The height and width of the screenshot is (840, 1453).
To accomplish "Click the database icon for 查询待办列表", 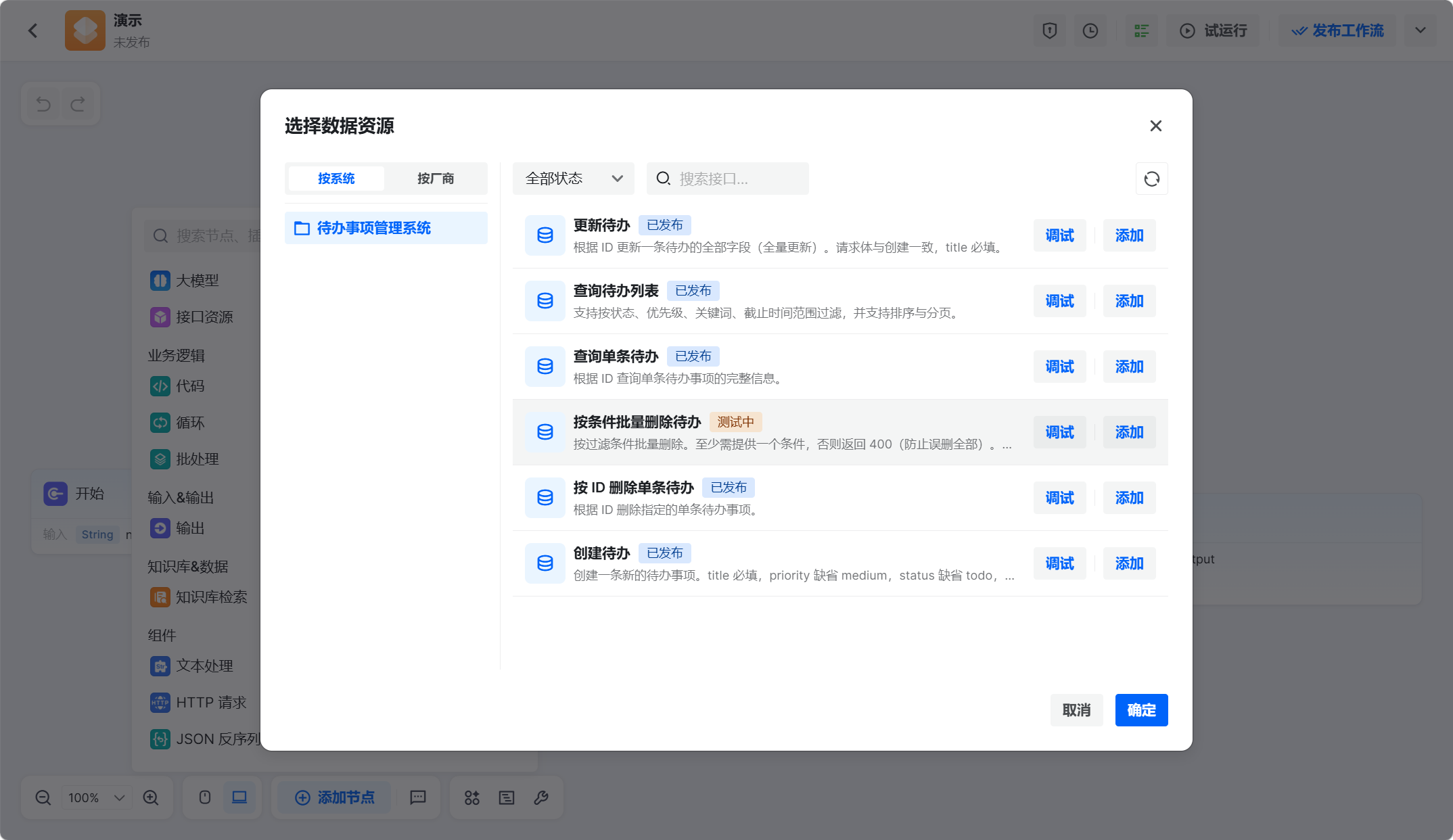I will [545, 301].
